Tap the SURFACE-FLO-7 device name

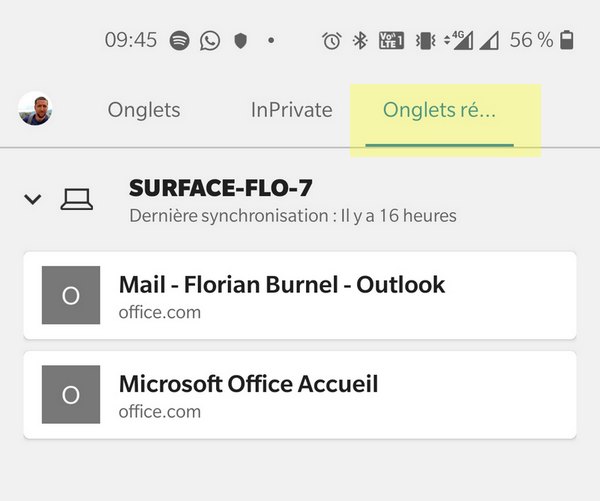[x=221, y=188]
